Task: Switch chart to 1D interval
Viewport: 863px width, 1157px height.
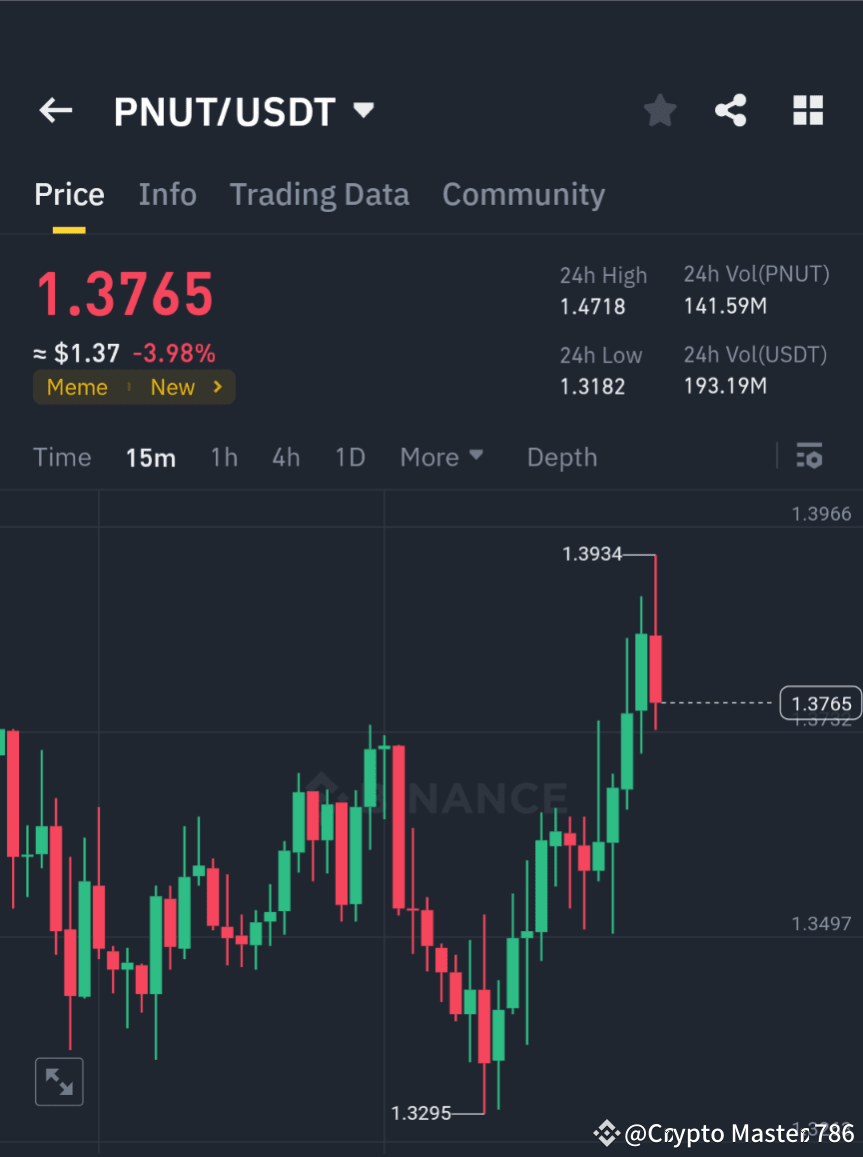Action: point(350,457)
